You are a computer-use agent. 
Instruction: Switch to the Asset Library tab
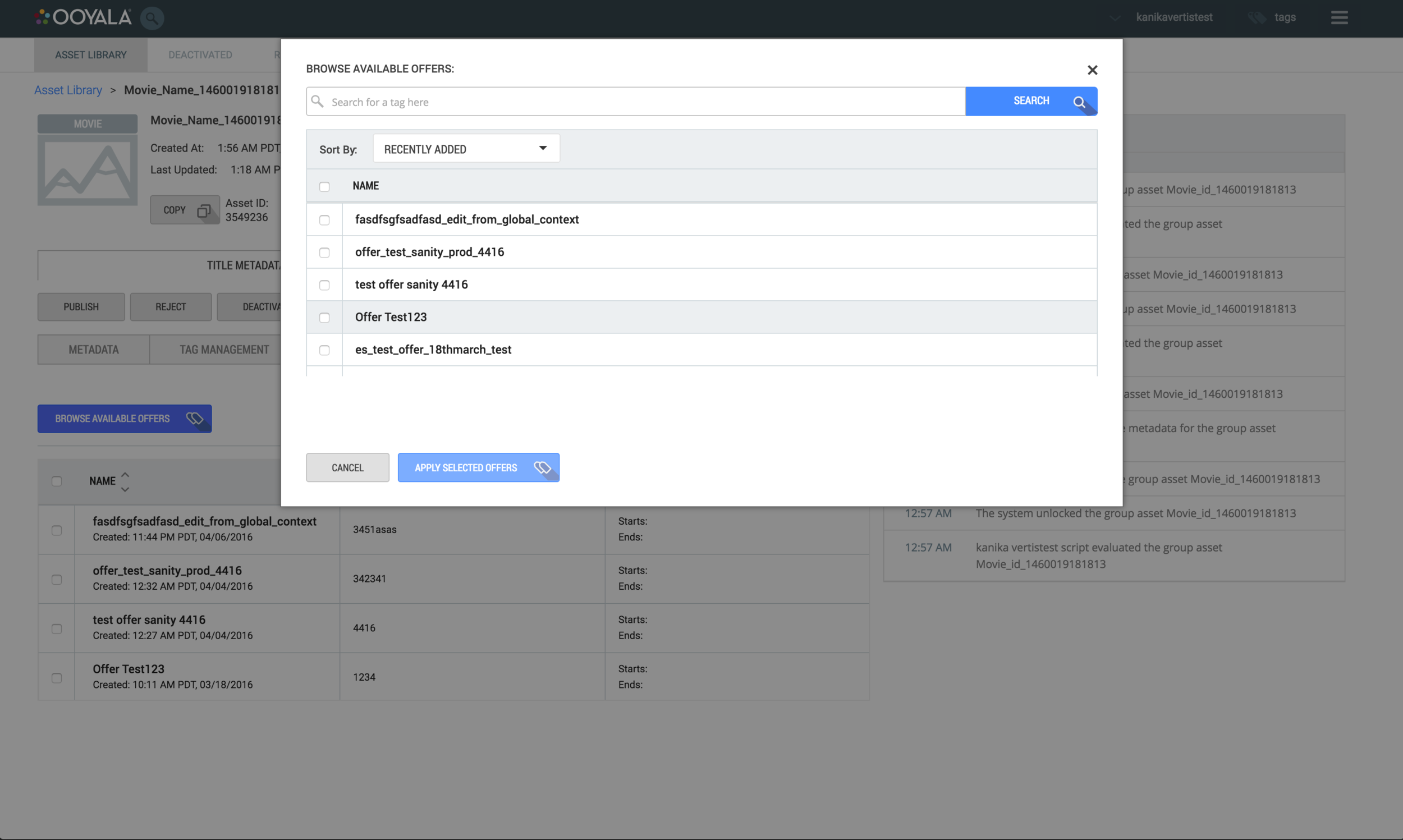pos(90,55)
